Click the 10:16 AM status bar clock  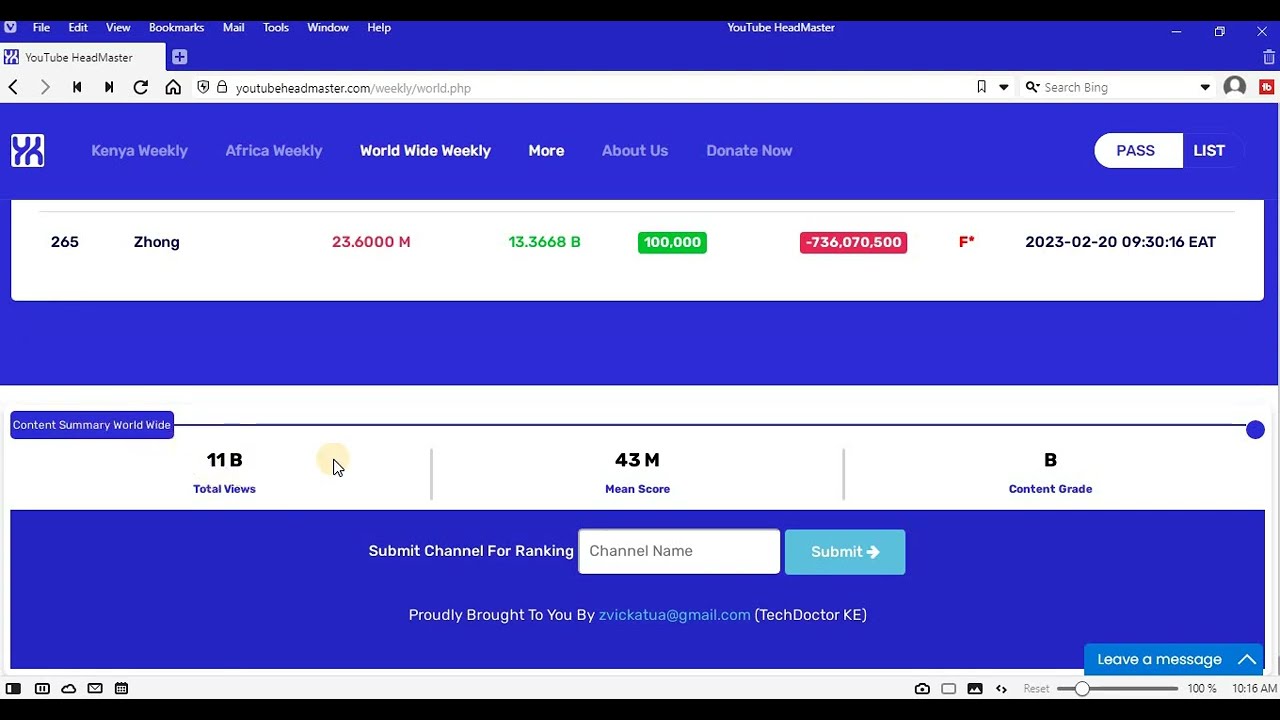click(1254, 688)
